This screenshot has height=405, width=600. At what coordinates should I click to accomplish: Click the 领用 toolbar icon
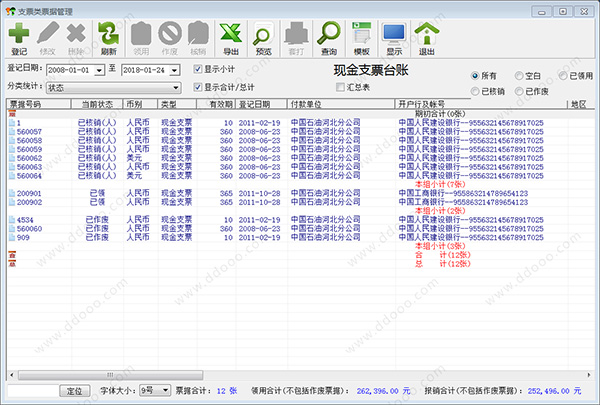(141, 33)
